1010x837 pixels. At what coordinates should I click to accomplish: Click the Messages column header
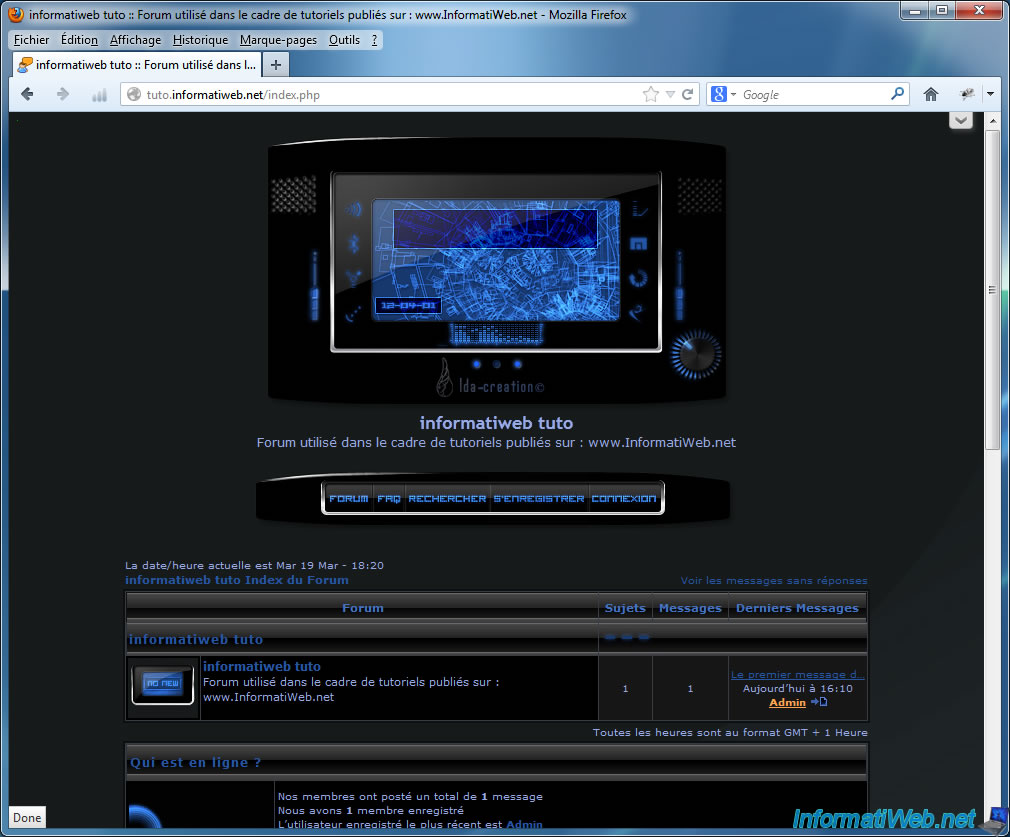690,608
